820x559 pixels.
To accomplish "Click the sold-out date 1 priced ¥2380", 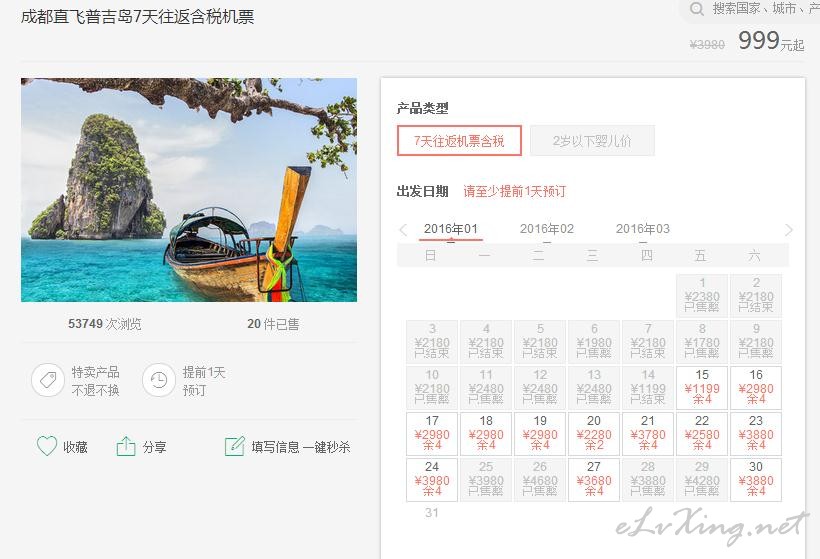I will tap(702, 295).
